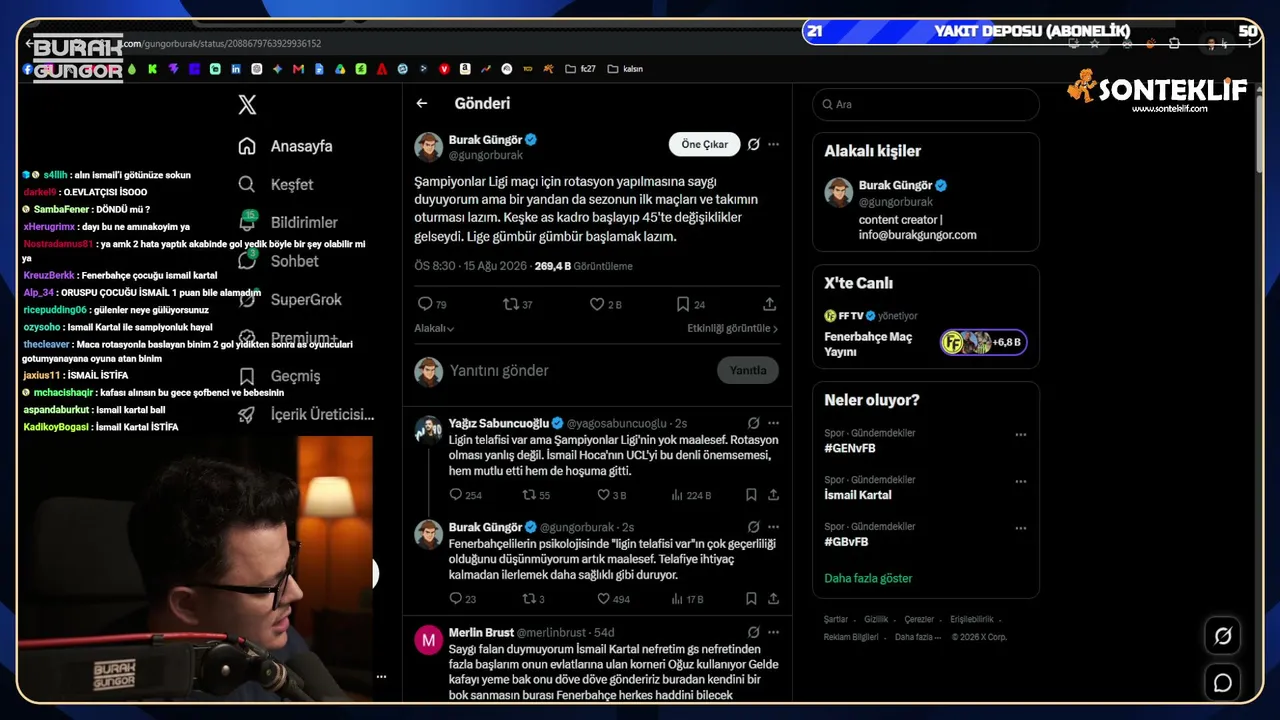Open İsmail Kartal trending topic
The width and height of the screenshot is (1280, 720).
tap(858, 495)
